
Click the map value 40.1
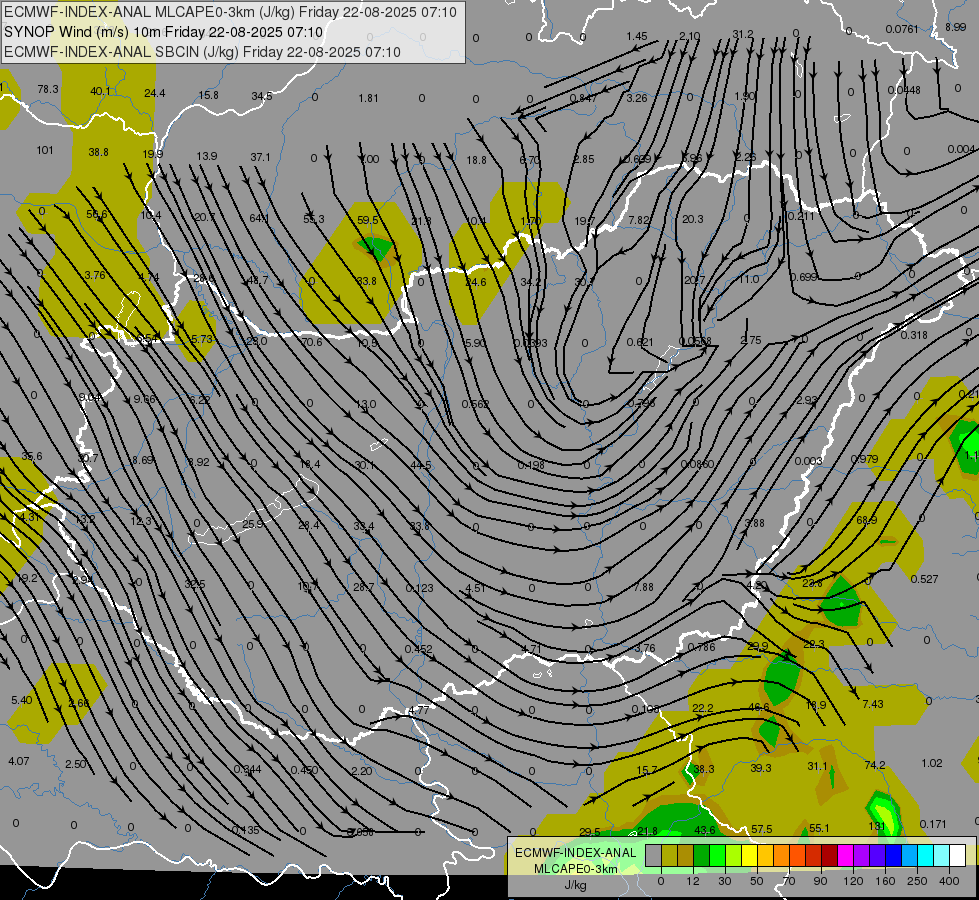pyautogui.click(x=101, y=91)
